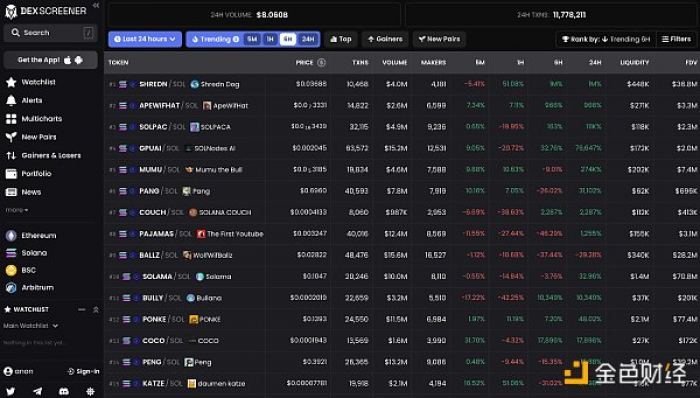Open News icon in sidebar
The width and height of the screenshot is (700, 398).
pos(11,192)
